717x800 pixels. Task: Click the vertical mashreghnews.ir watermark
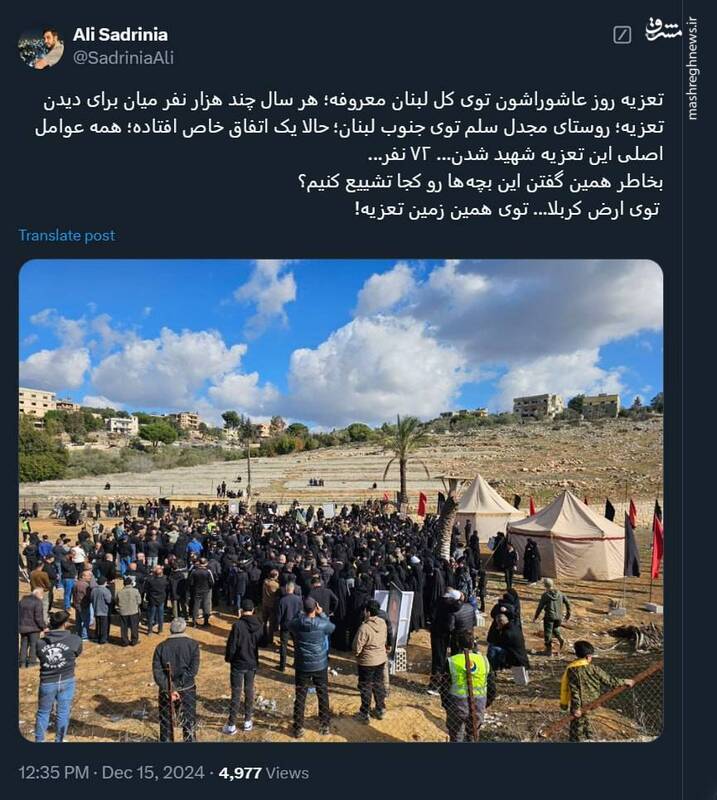(693, 68)
